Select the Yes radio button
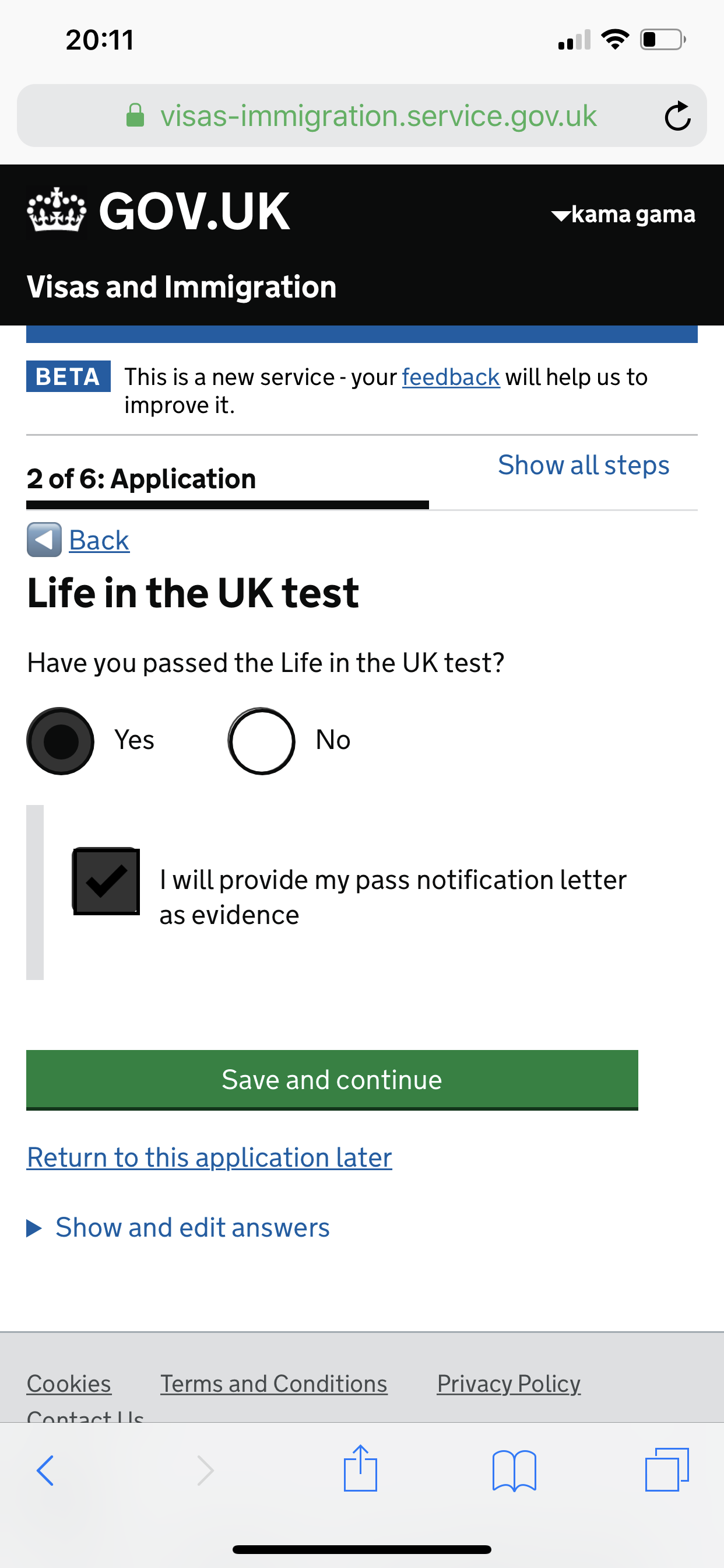The height and width of the screenshot is (1568, 724). click(x=60, y=741)
